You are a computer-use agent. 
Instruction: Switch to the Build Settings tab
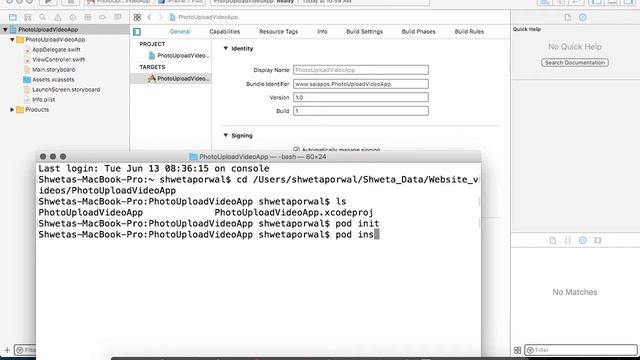pos(364,31)
